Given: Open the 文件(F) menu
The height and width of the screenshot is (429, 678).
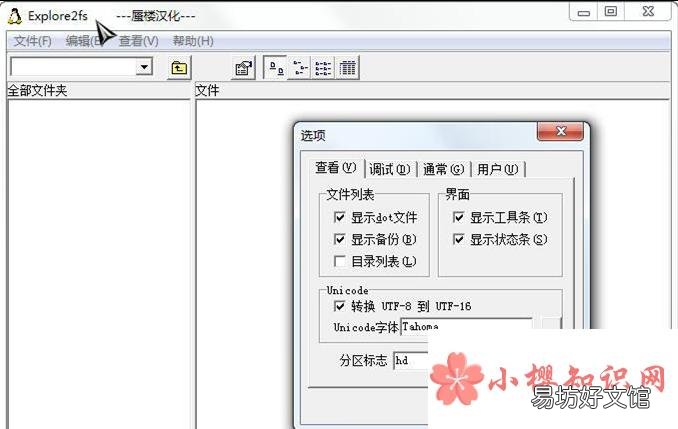Looking at the screenshot, I should tap(32, 41).
